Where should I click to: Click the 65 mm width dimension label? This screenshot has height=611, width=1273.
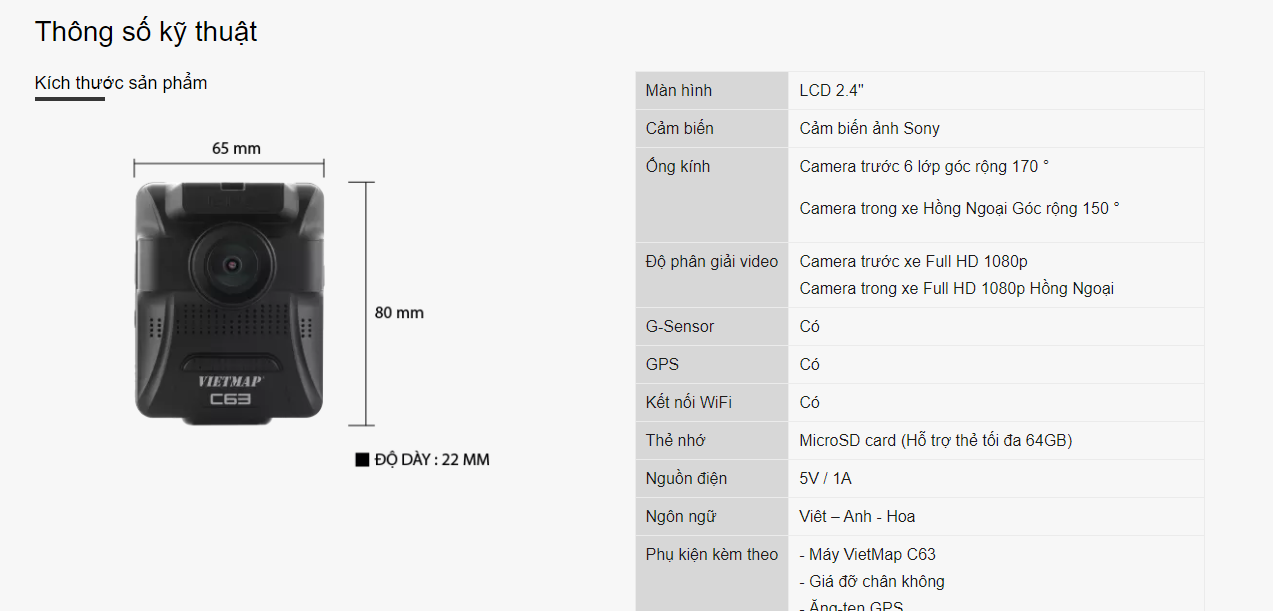[x=236, y=149]
